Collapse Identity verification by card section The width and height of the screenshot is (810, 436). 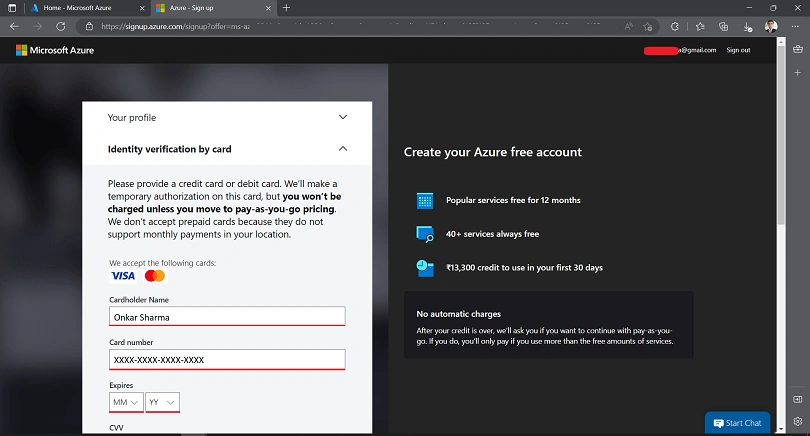(x=227, y=149)
